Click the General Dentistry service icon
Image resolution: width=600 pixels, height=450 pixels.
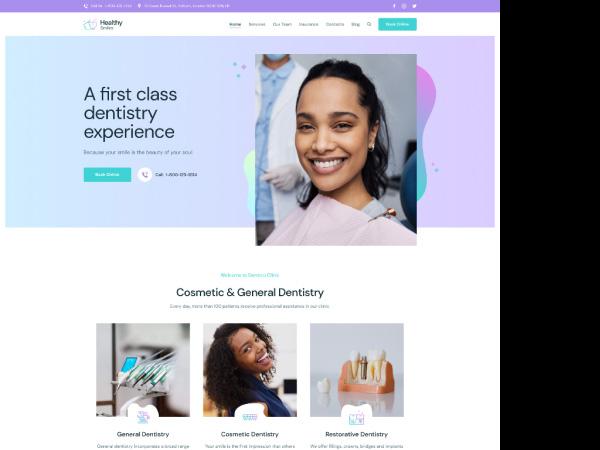point(143,417)
